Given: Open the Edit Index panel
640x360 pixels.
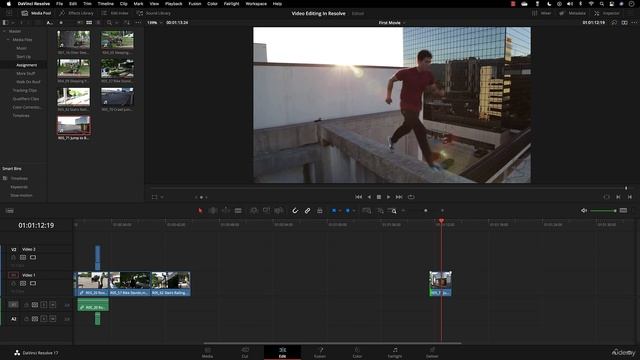Looking at the screenshot, I should (x=115, y=13).
